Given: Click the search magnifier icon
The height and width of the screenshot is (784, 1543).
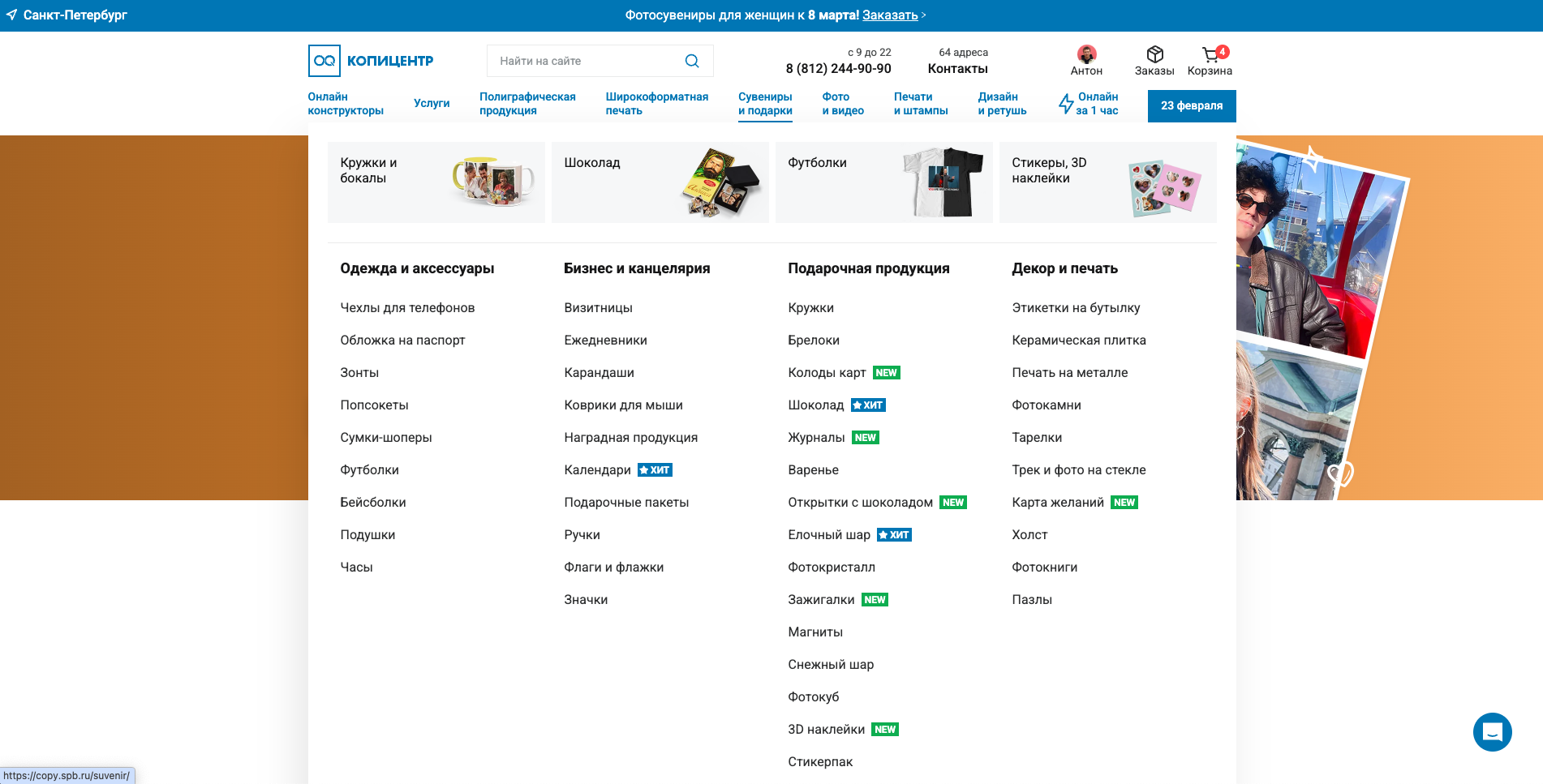Looking at the screenshot, I should 692,61.
